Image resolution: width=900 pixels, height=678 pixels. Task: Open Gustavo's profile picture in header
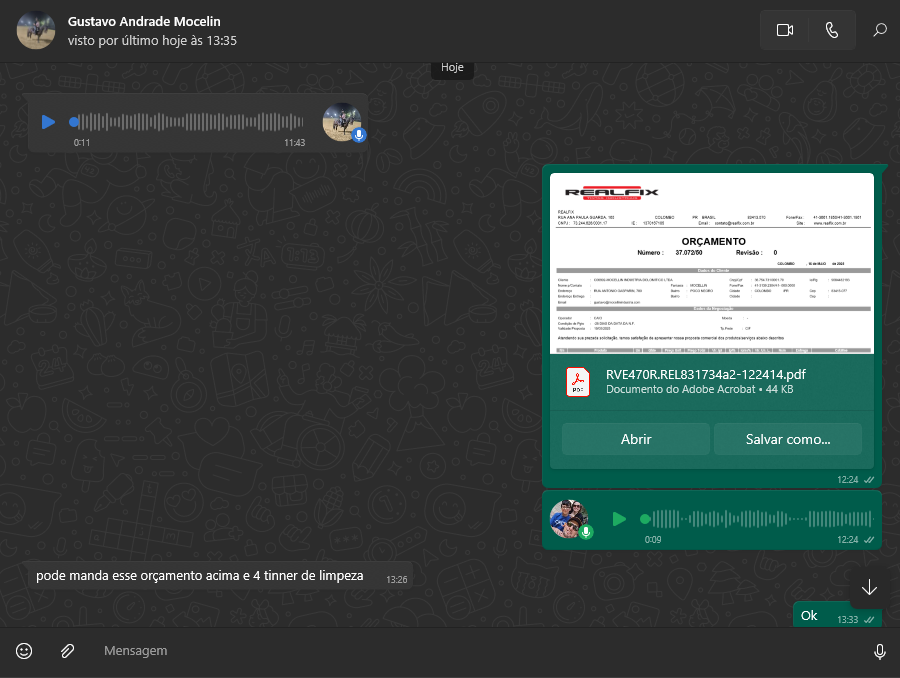[x=36, y=30]
